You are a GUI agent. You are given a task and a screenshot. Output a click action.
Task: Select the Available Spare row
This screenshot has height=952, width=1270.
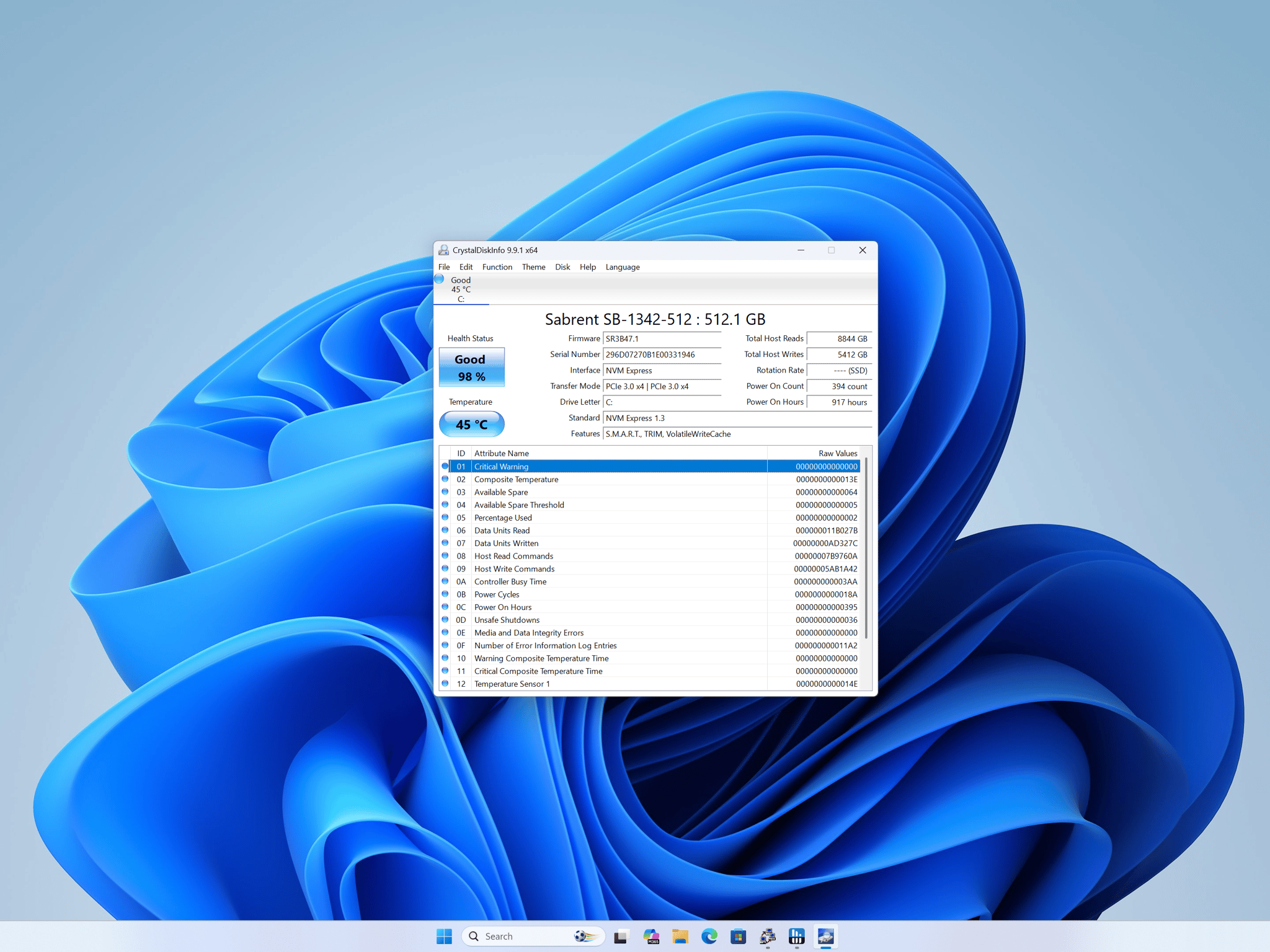coord(650,492)
